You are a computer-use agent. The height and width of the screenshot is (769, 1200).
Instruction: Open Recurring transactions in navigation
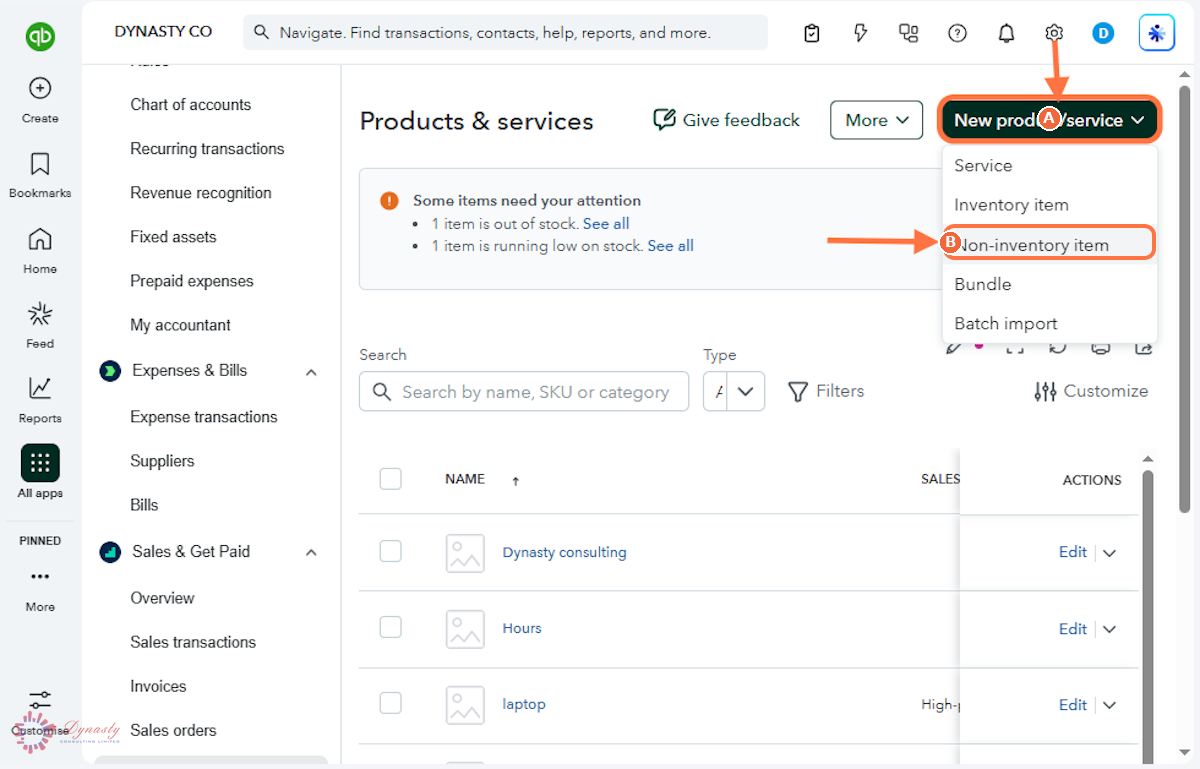pyautogui.click(x=207, y=149)
